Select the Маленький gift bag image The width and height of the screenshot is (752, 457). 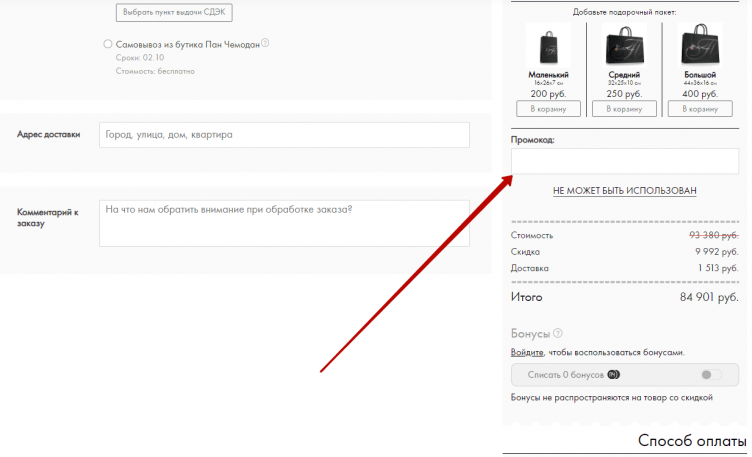548,45
